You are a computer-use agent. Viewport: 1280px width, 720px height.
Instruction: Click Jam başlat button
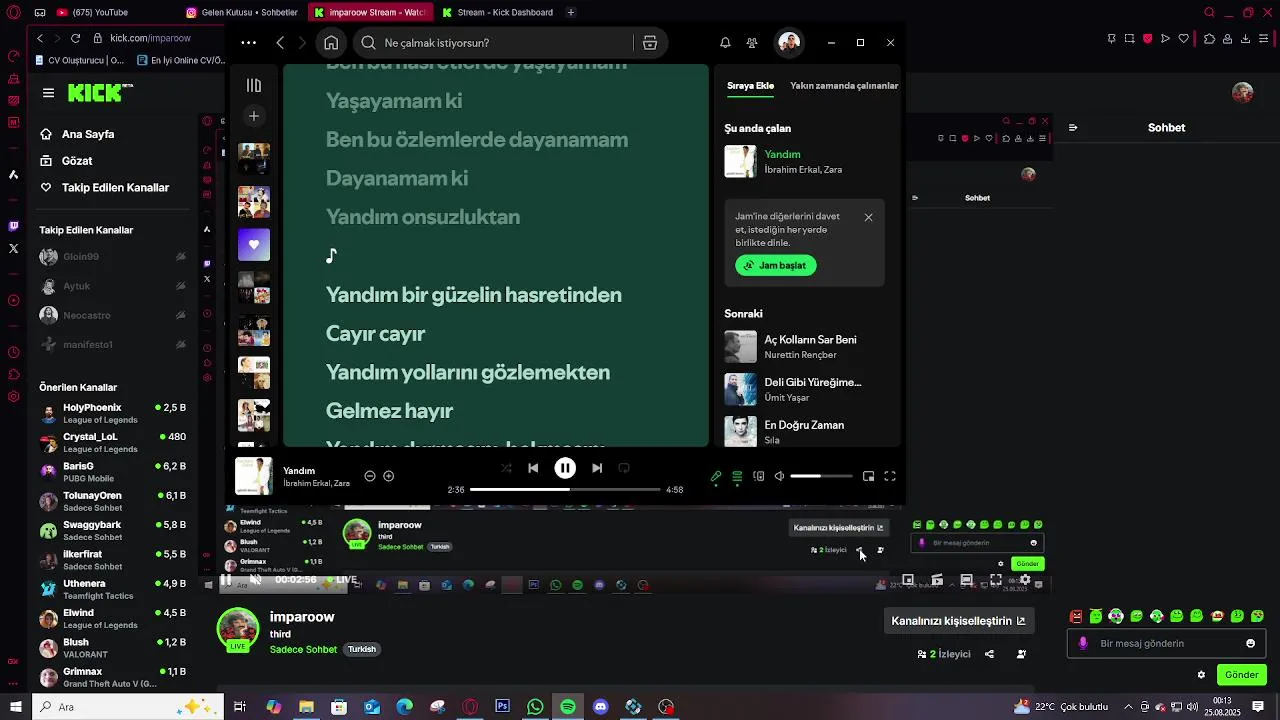tap(776, 266)
